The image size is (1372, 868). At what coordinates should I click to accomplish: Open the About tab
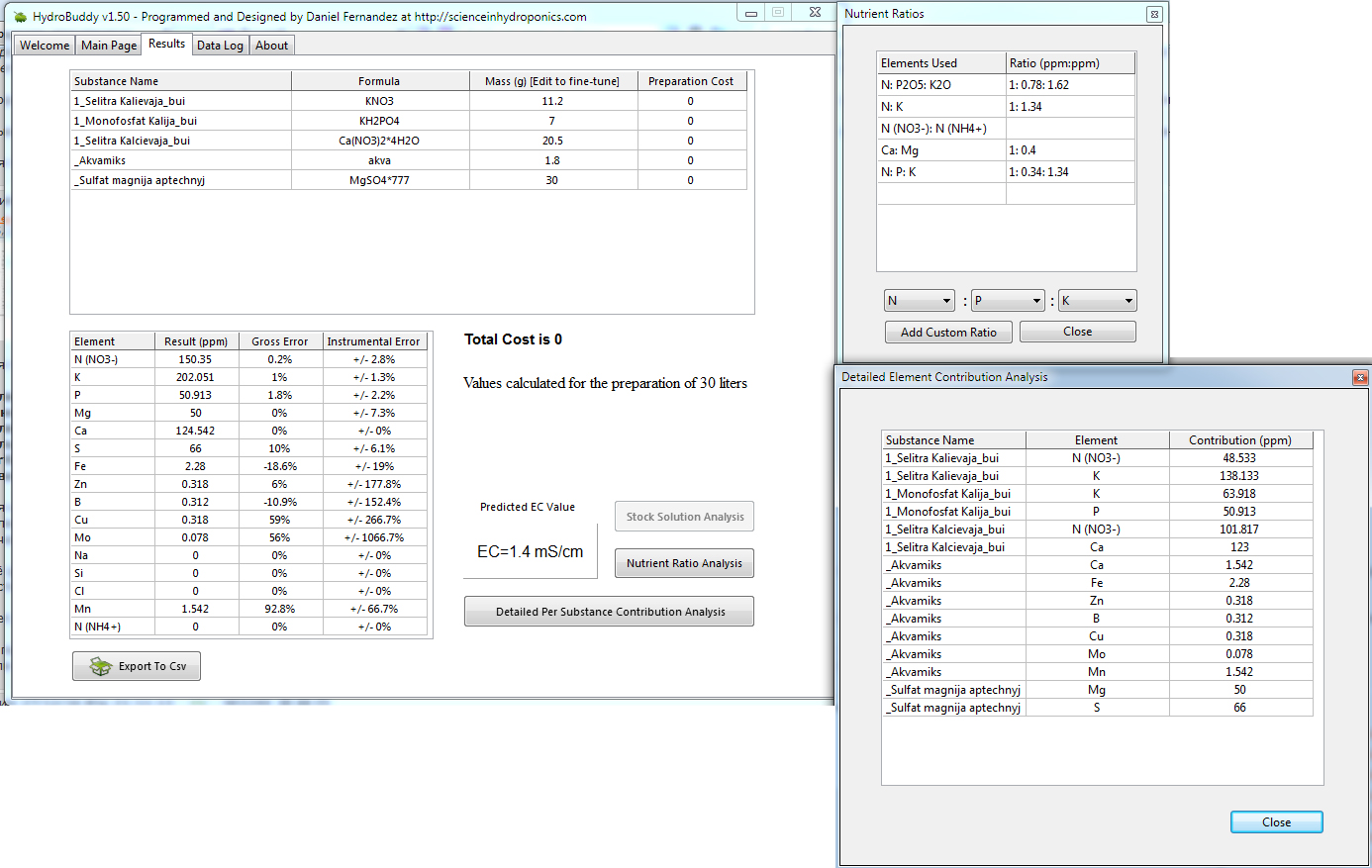[x=271, y=46]
